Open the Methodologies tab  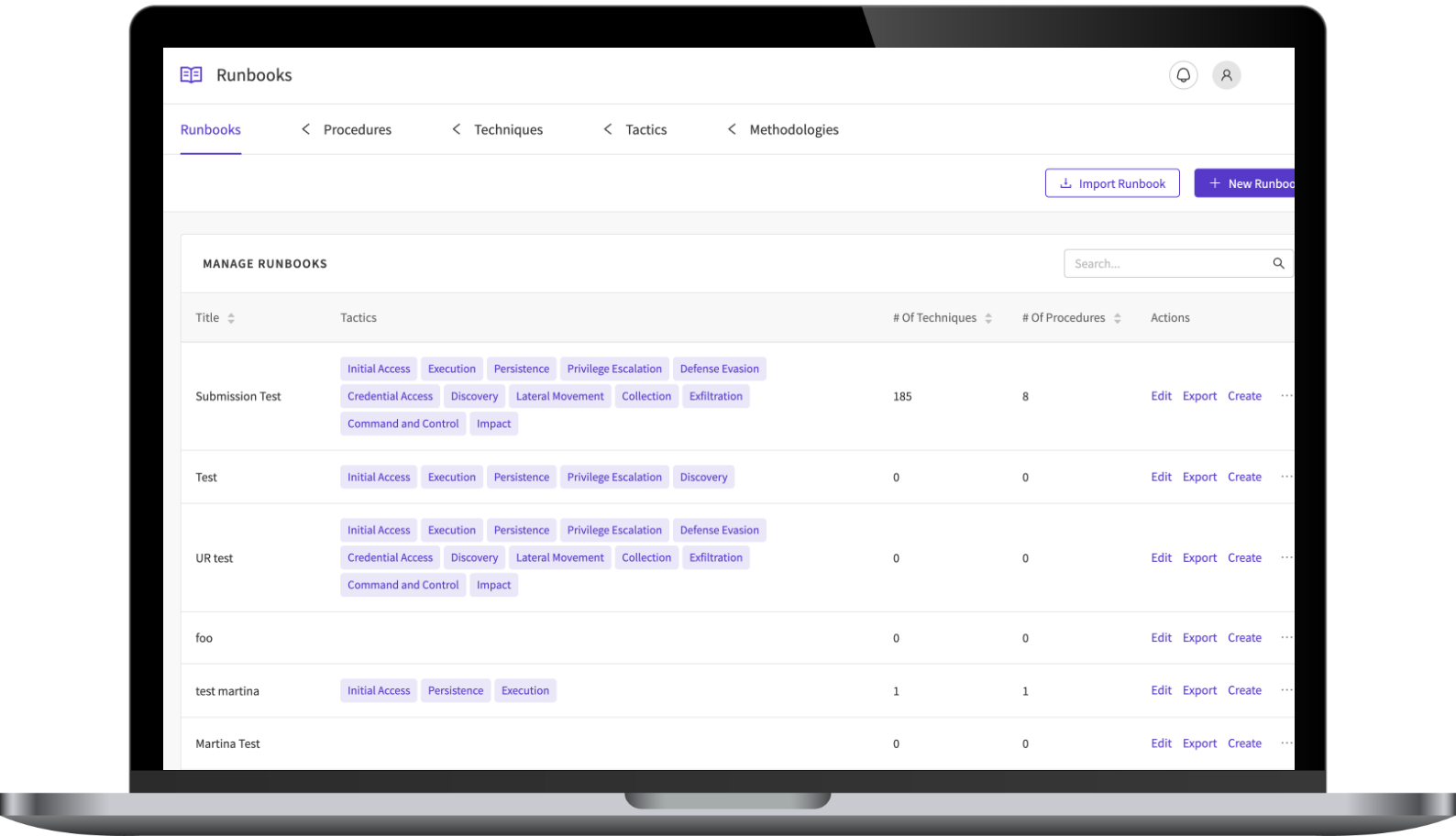point(793,130)
